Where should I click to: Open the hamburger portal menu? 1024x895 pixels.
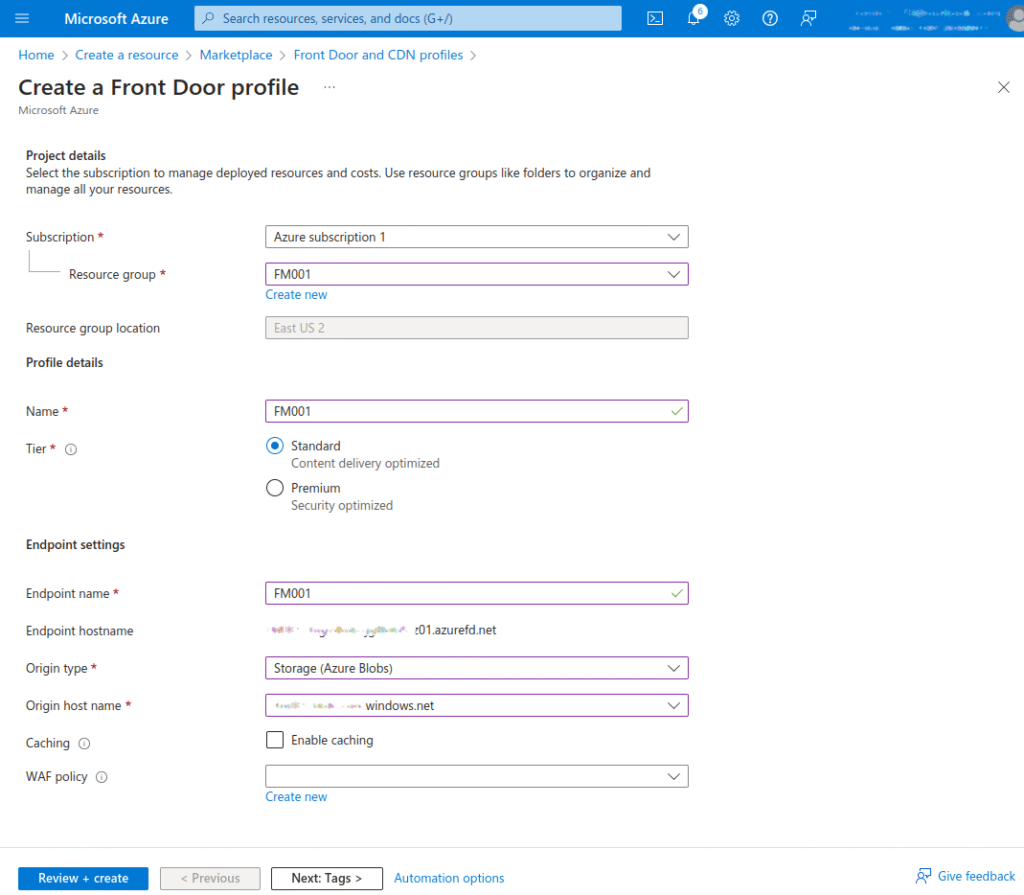[x=22, y=18]
